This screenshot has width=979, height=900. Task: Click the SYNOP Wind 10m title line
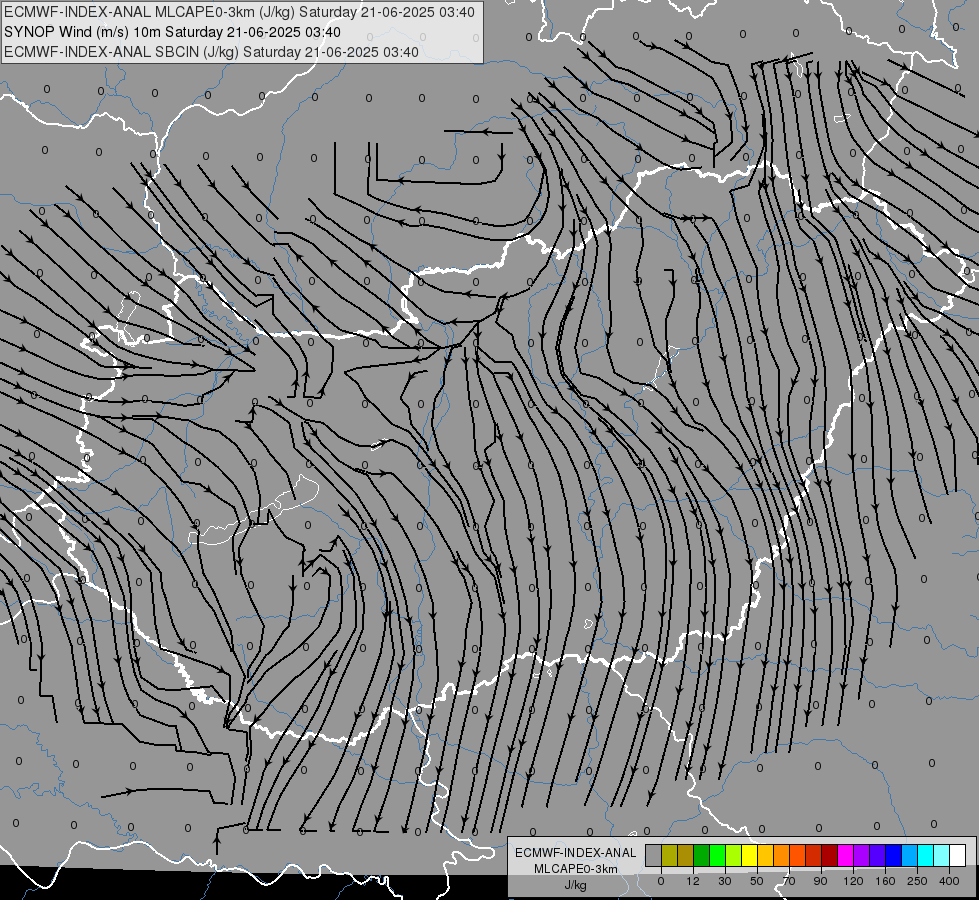pyautogui.click(x=172, y=32)
